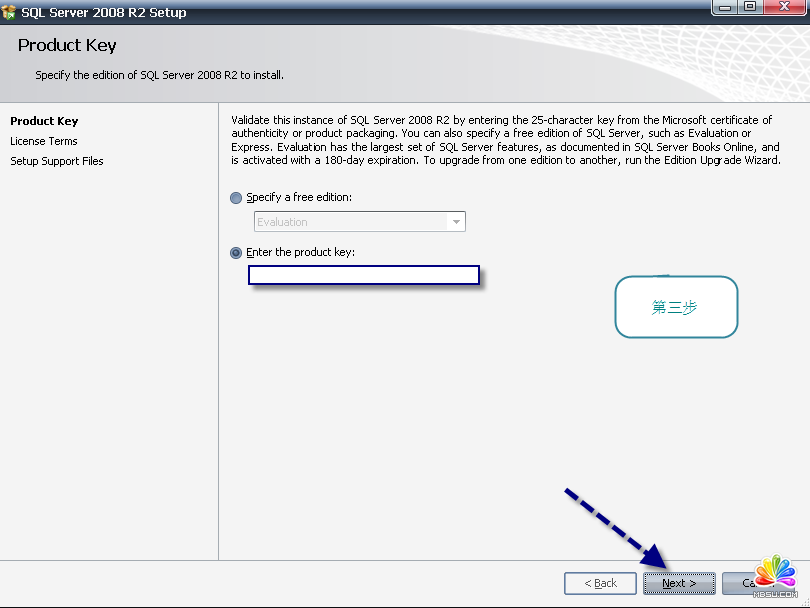
Task: Go to Product Key step in sidebar
Action: coord(44,121)
